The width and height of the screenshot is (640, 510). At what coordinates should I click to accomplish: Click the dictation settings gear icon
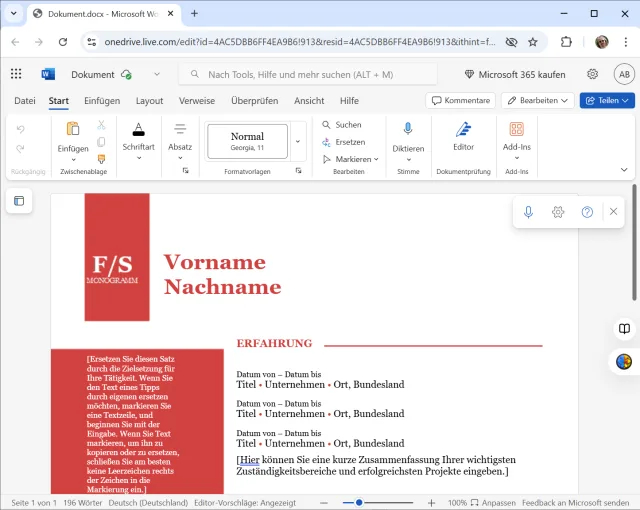tap(558, 212)
